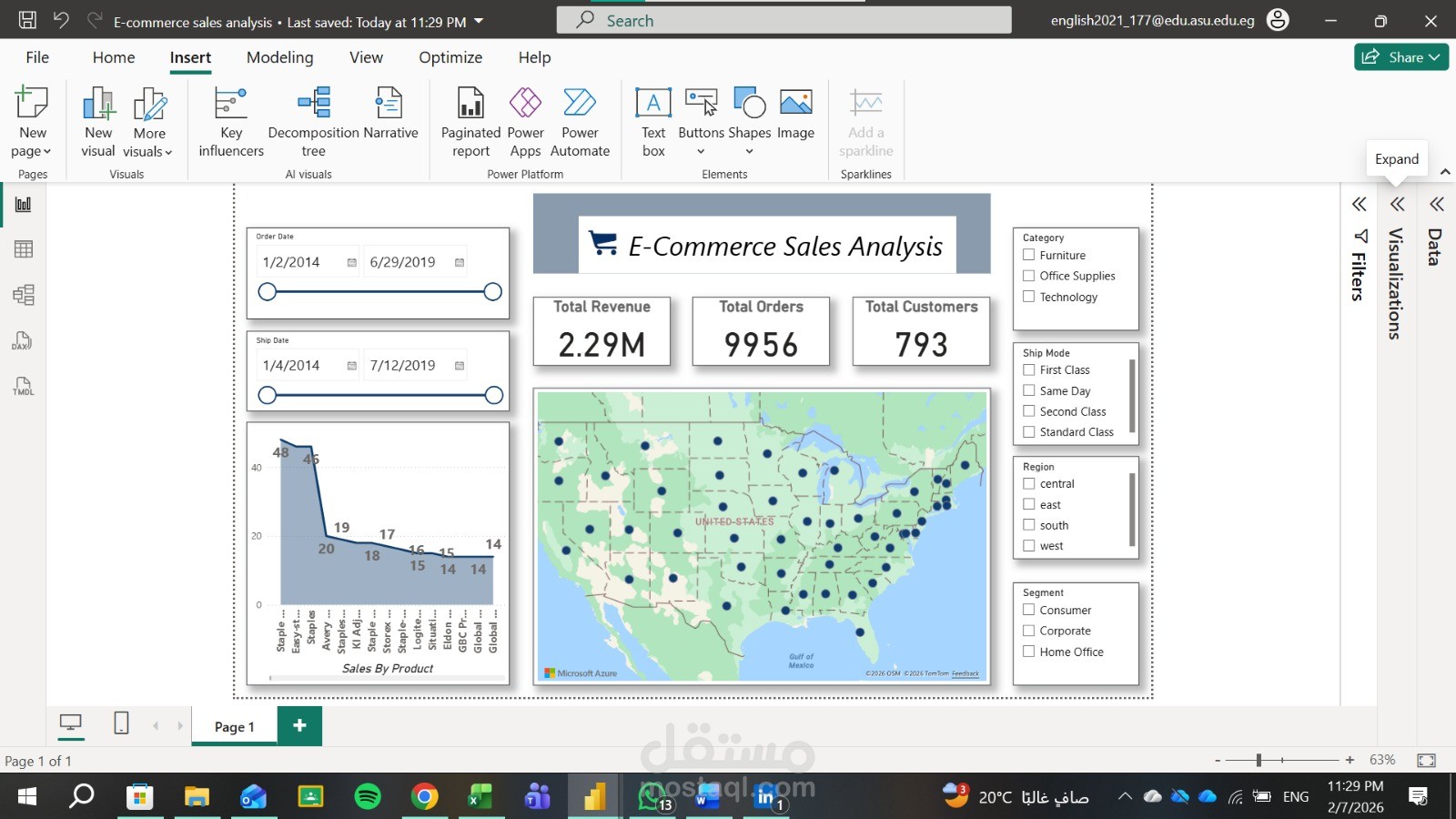Expand the Data pane
1456x819 pixels.
point(1436,205)
